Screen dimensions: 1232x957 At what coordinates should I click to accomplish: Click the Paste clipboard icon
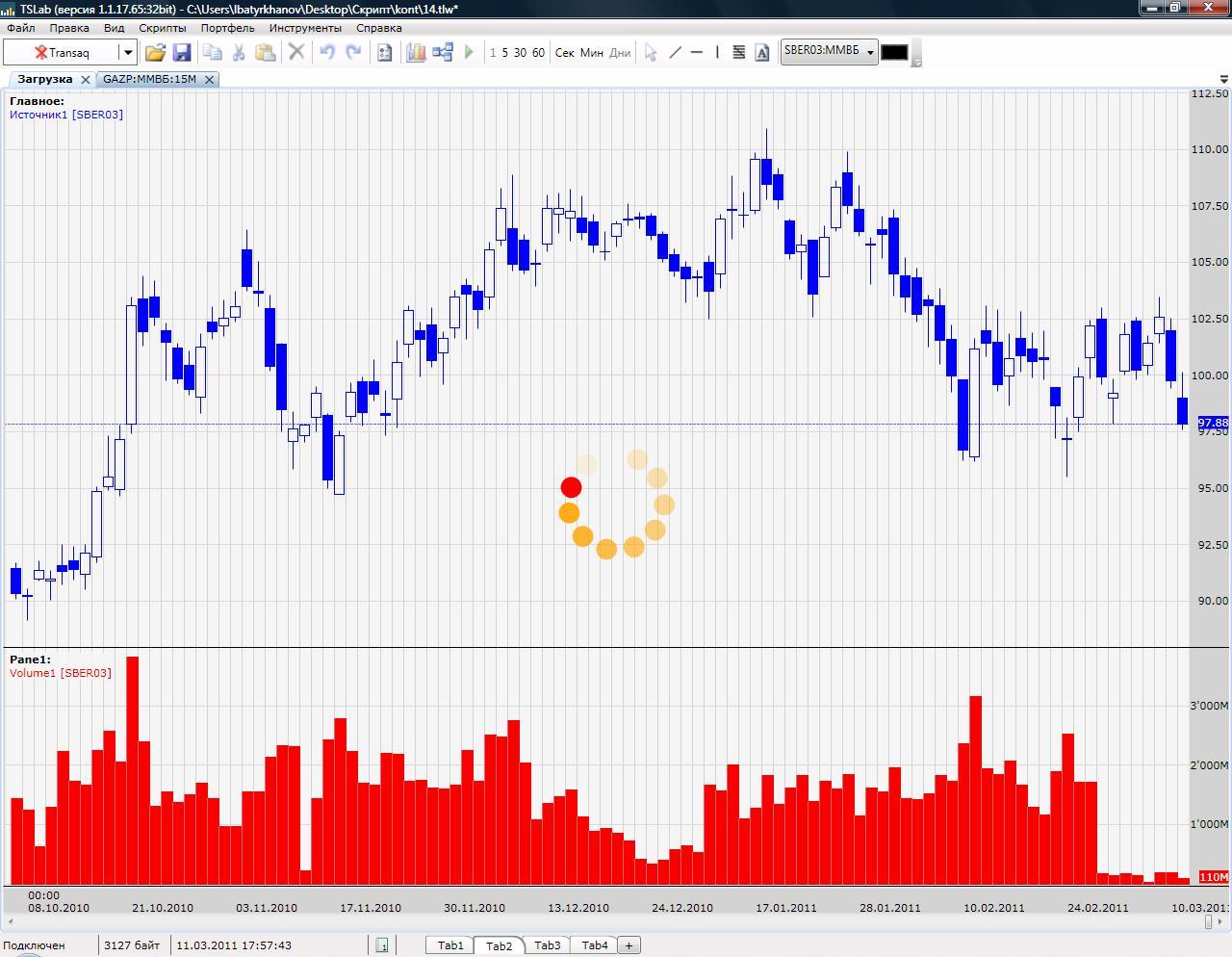tap(266, 52)
